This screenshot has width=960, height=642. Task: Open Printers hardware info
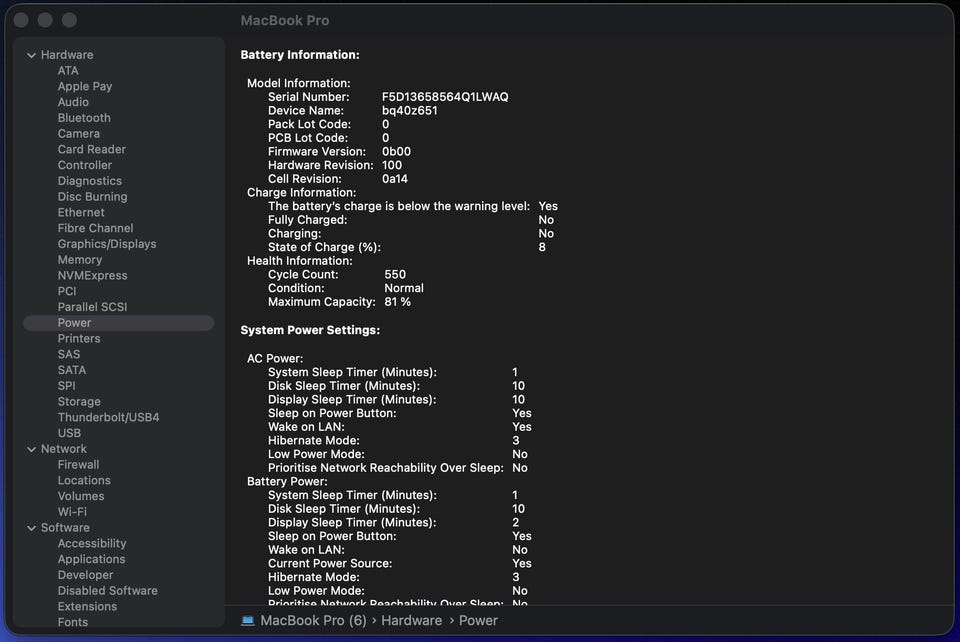click(78, 338)
